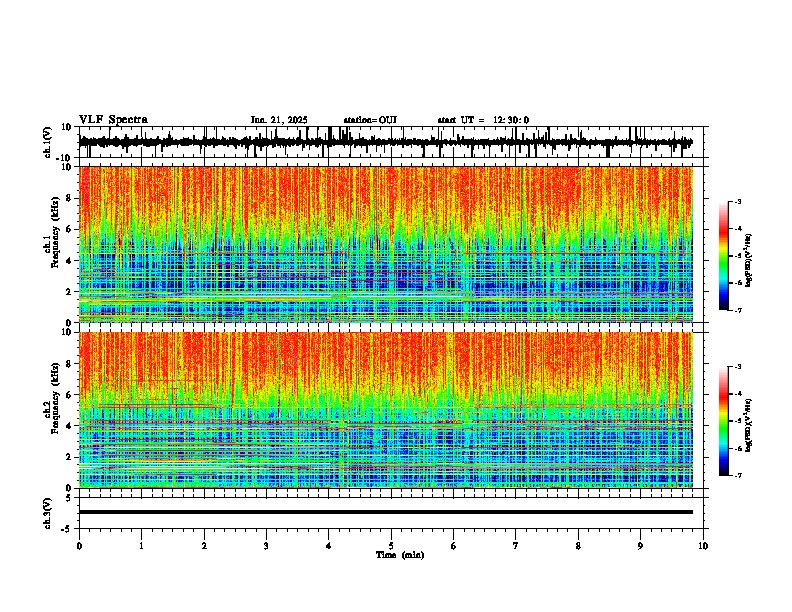Image resolution: width=792 pixels, height=612 pixels.
Task: Click the ch.1(V) waveform axis label
Action: coord(48,142)
